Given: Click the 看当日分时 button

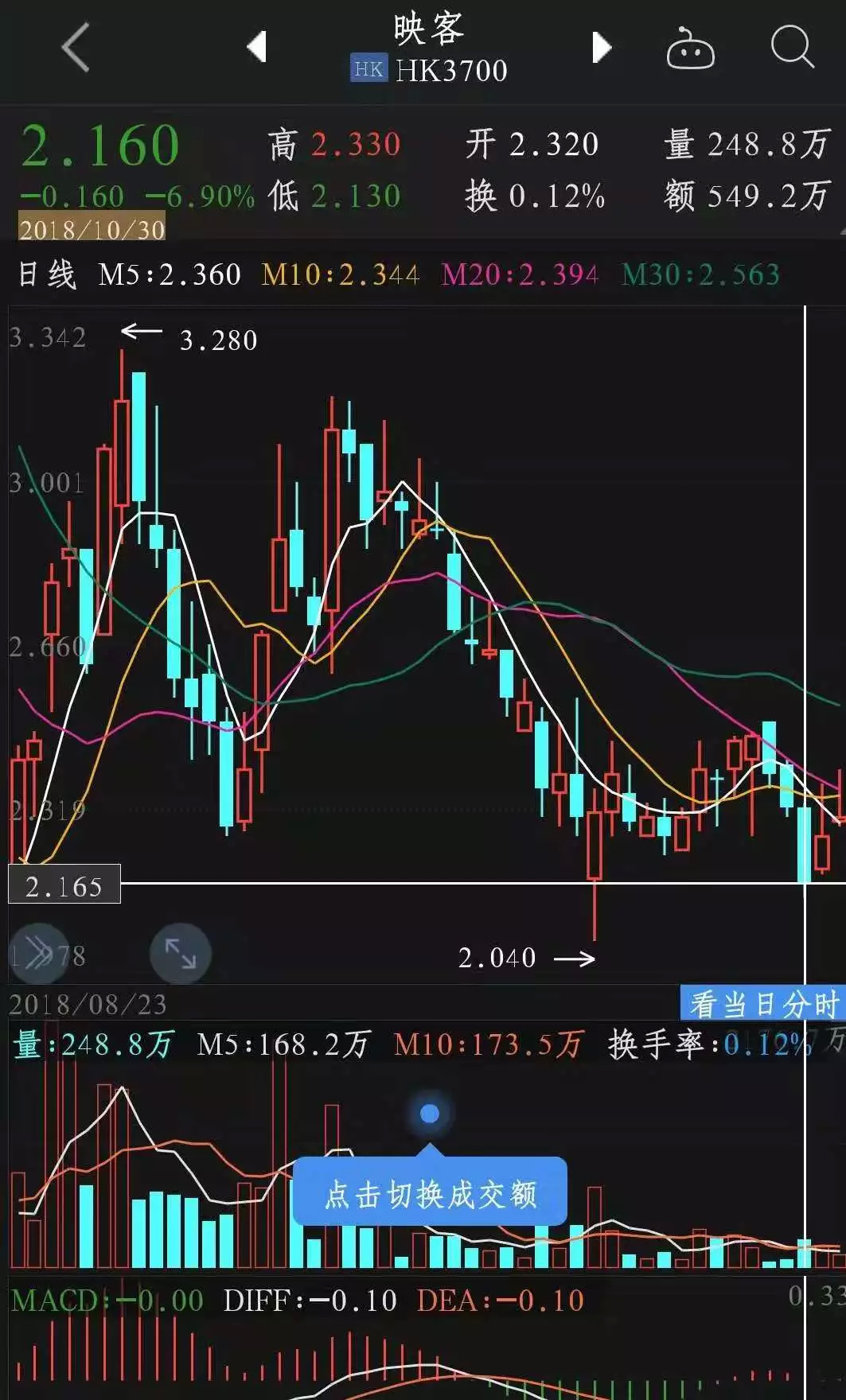Looking at the screenshot, I should 762,1003.
